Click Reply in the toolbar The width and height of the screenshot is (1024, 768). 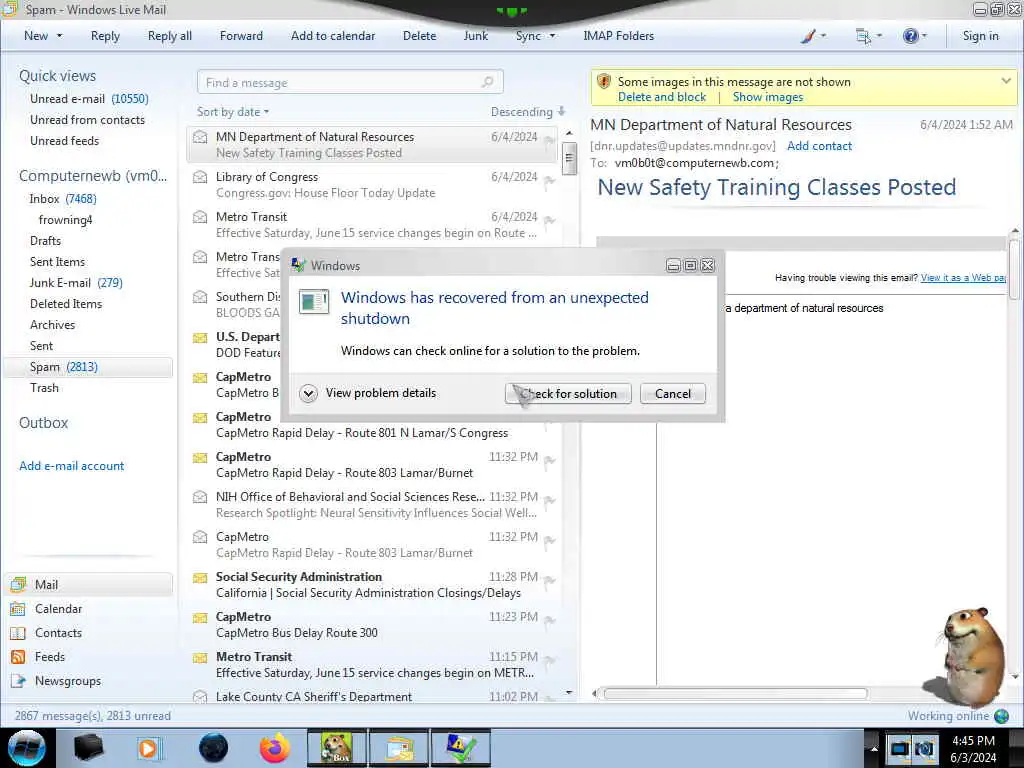[x=105, y=36]
